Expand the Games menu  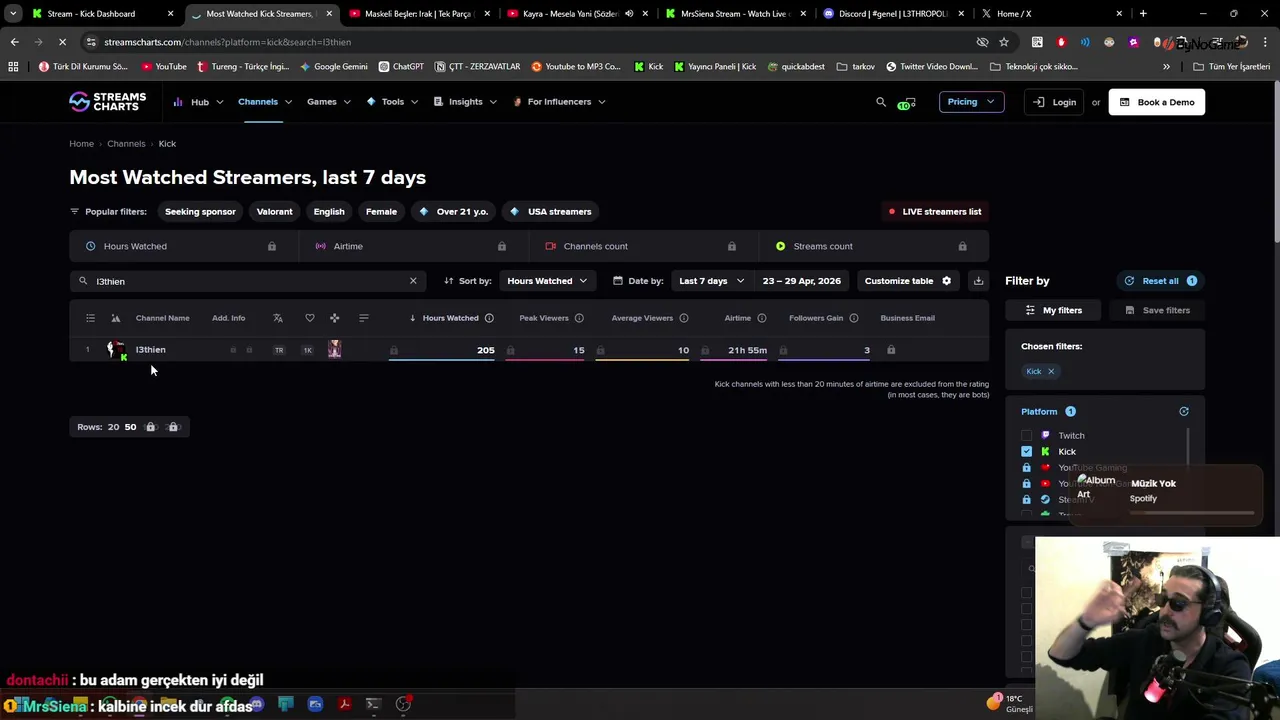coord(329,102)
